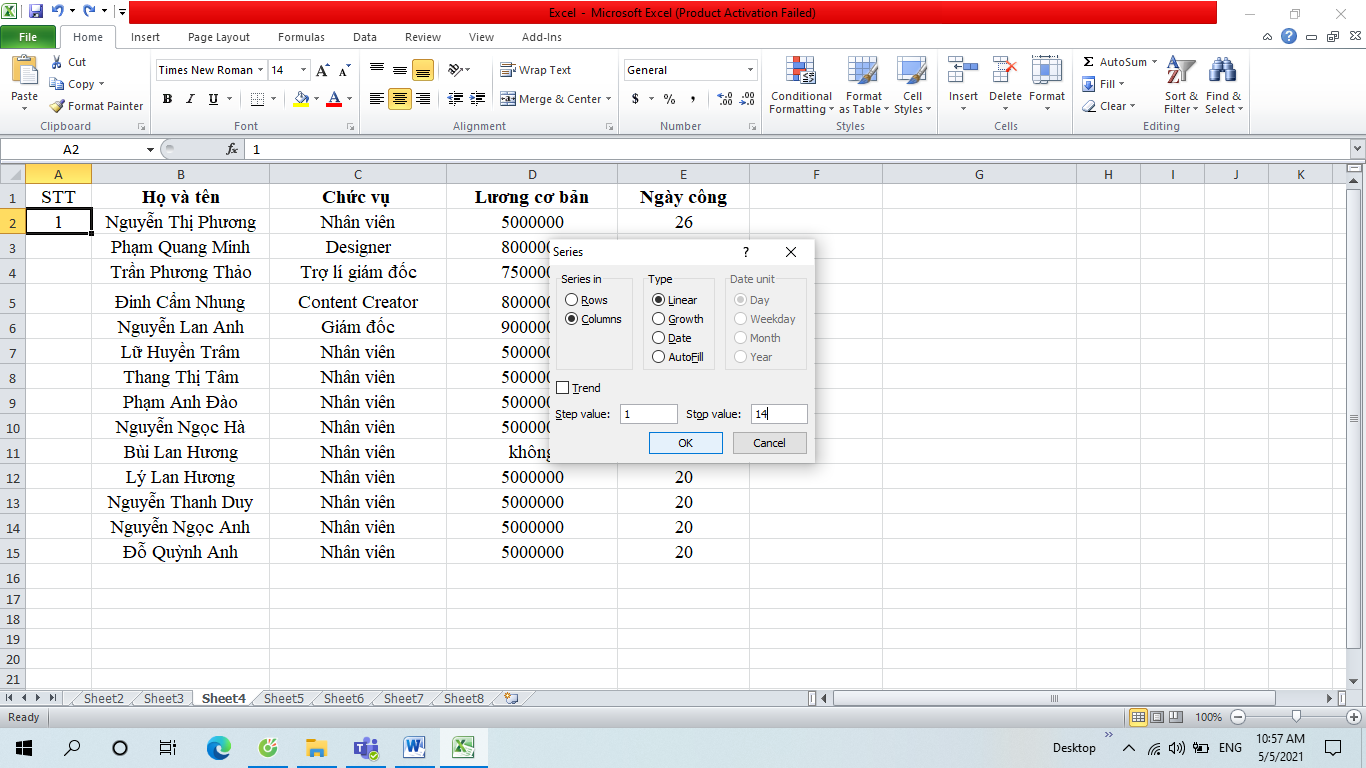The width and height of the screenshot is (1366, 768).
Task: Open the File tab
Action: (x=28, y=37)
